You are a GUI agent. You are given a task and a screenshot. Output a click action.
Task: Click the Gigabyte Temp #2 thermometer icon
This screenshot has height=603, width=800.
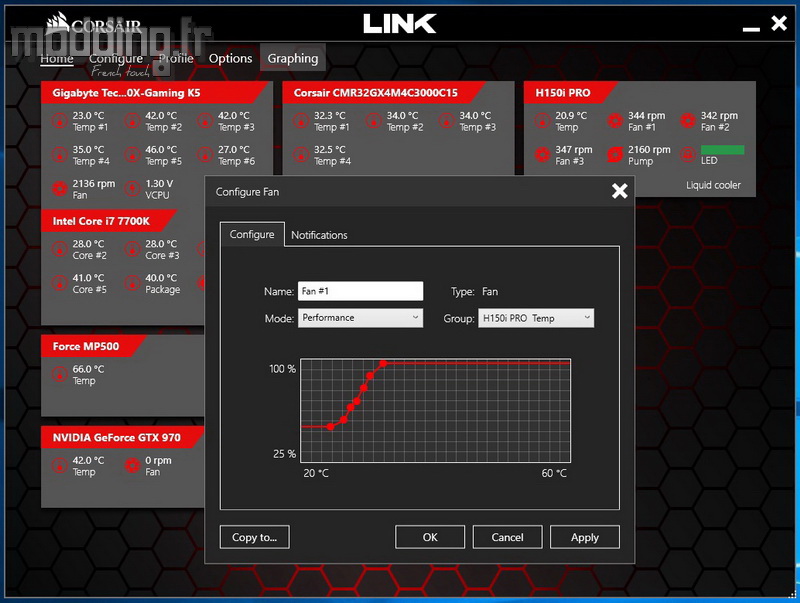(x=133, y=121)
